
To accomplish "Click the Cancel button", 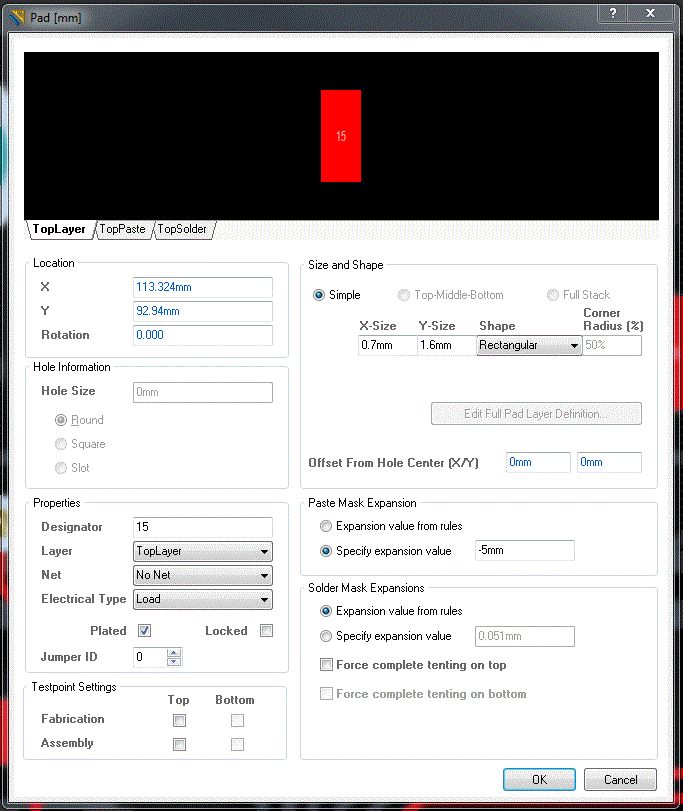I will click(x=620, y=779).
